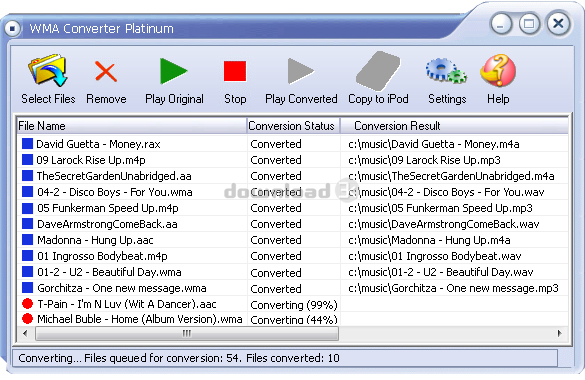Click blue icon beside Gorchitza - One new message.wma
This screenshot has height=380, width=585.
click(27, 288)
